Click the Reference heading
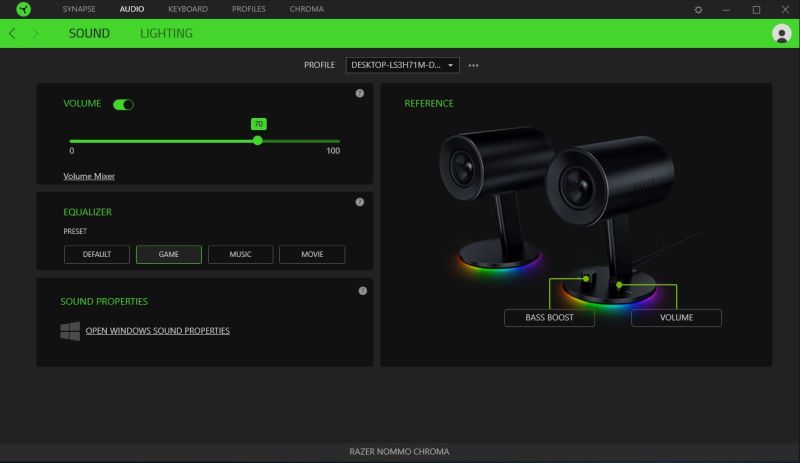Screen dimensions: 800x463 429,104
